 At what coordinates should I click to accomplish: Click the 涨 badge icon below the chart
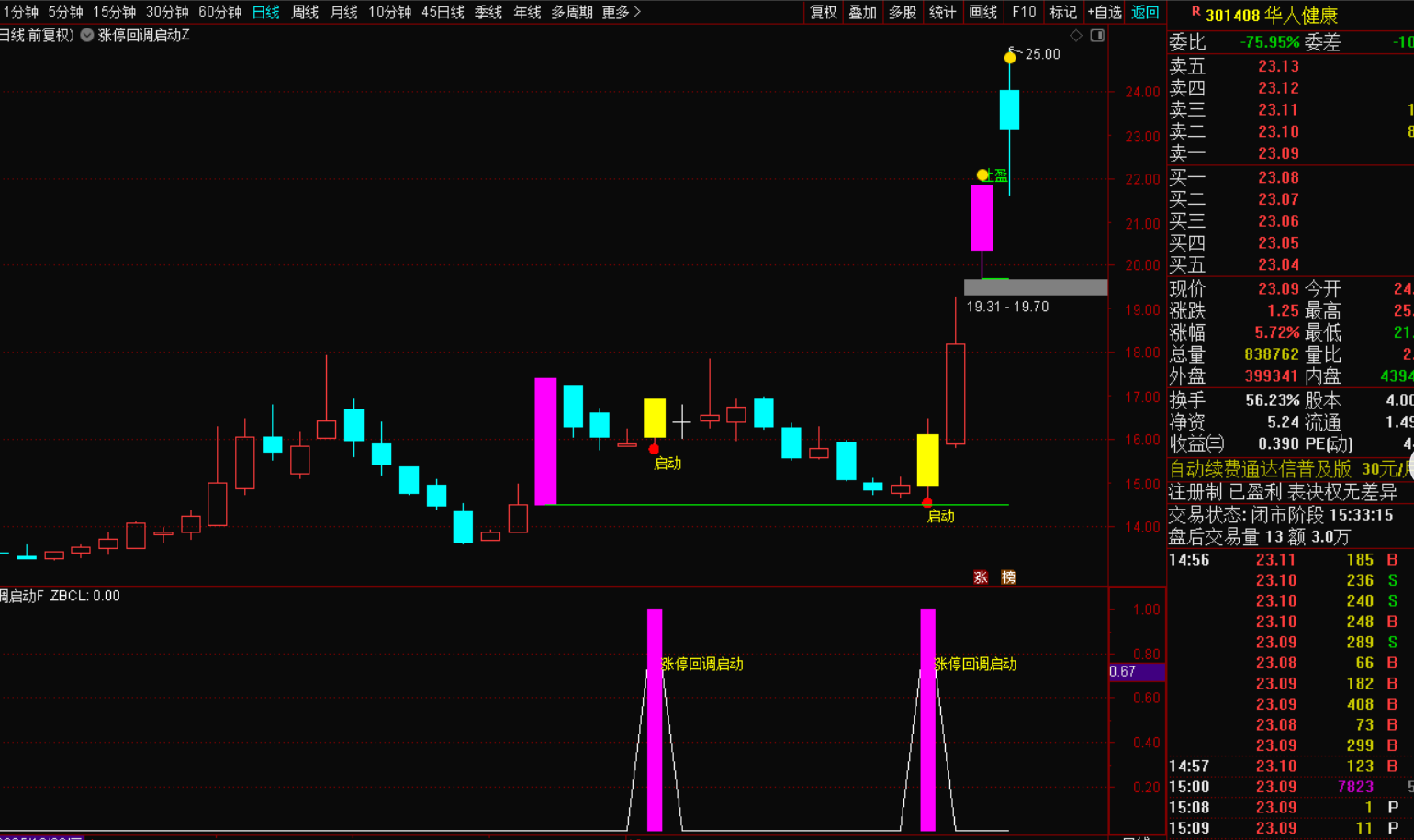981,577
